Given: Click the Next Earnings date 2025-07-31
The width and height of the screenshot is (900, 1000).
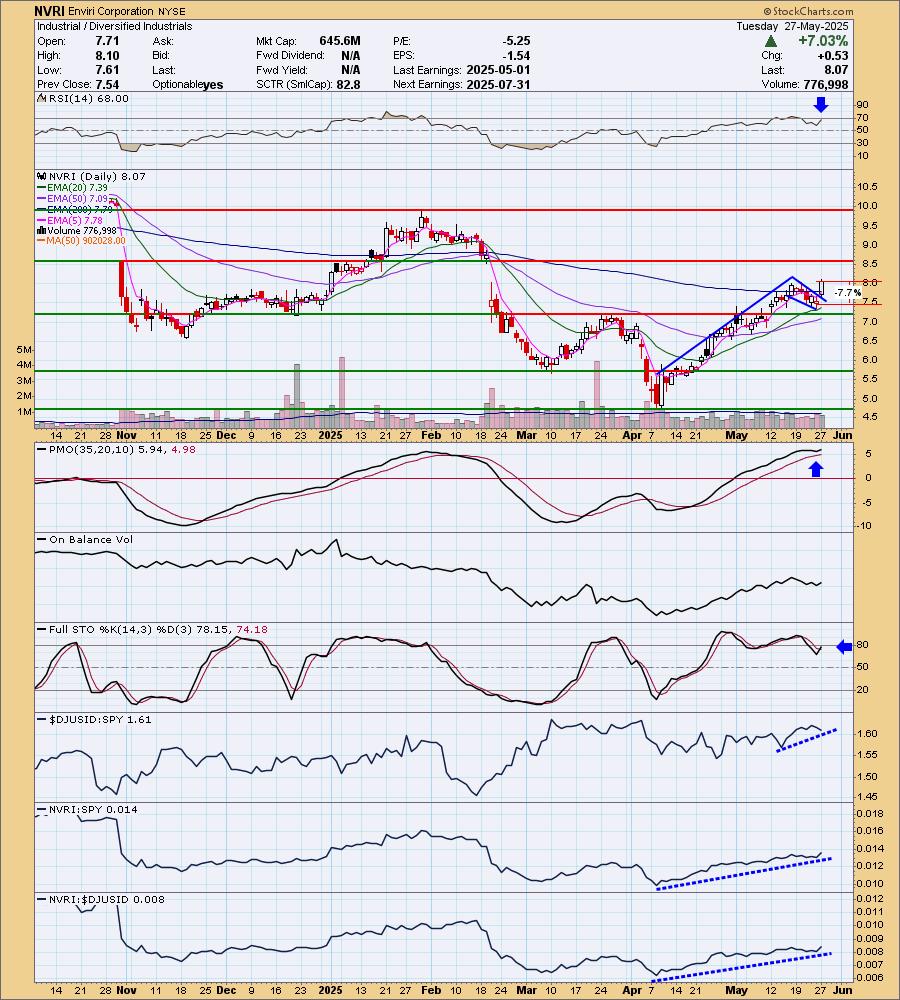Looking at the screenshot, I should tap(498, 85).
